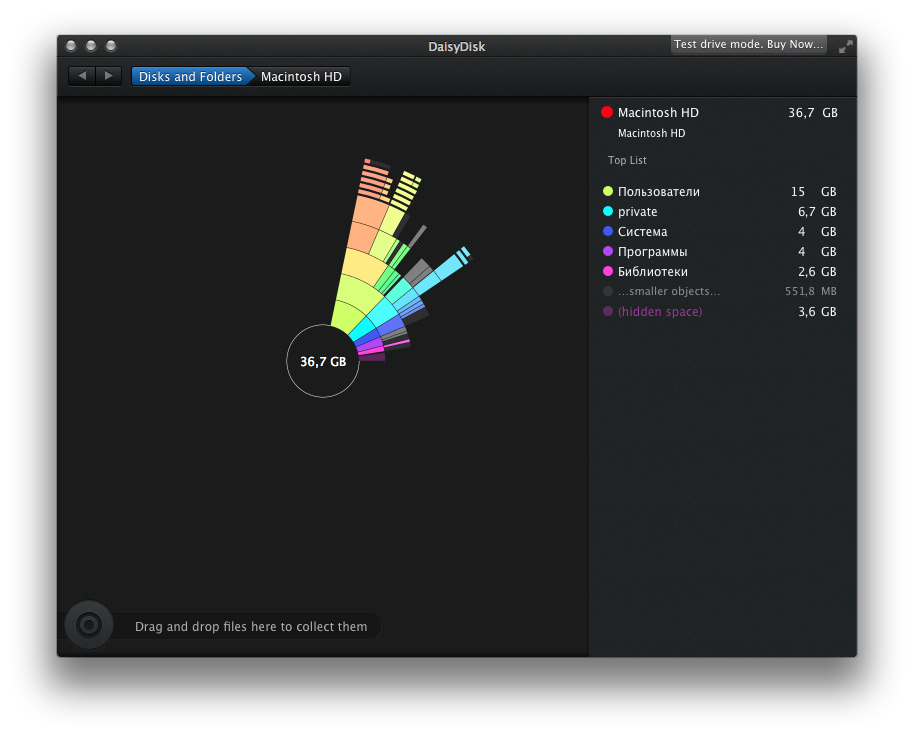The image size is (914, 736).
Task: Toggle full screen with the arrows icon
Action: coord(845,46)
